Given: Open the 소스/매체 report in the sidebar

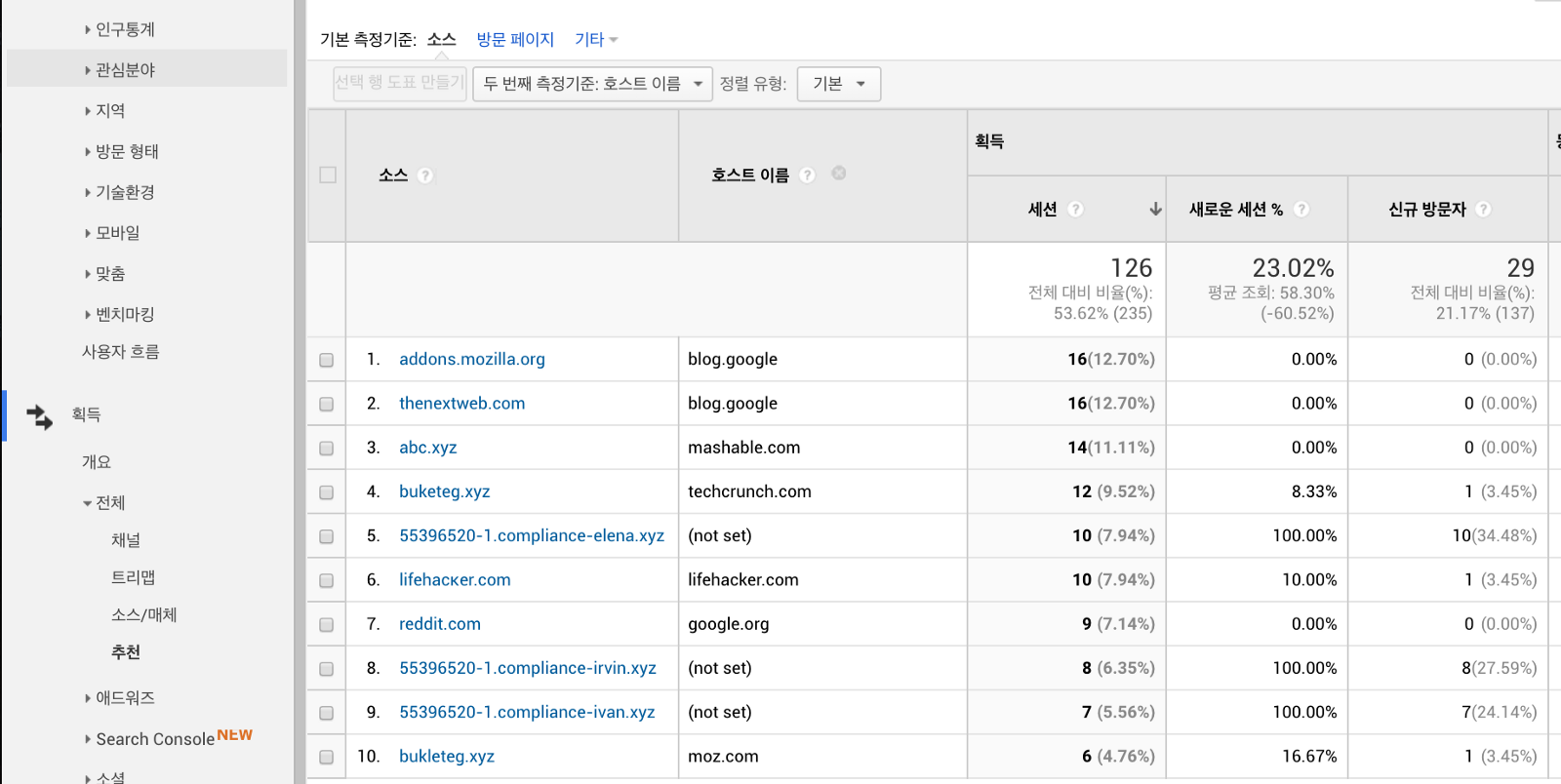Looking at the screenshot, I should pyautogui.click(x=143, y=614).
